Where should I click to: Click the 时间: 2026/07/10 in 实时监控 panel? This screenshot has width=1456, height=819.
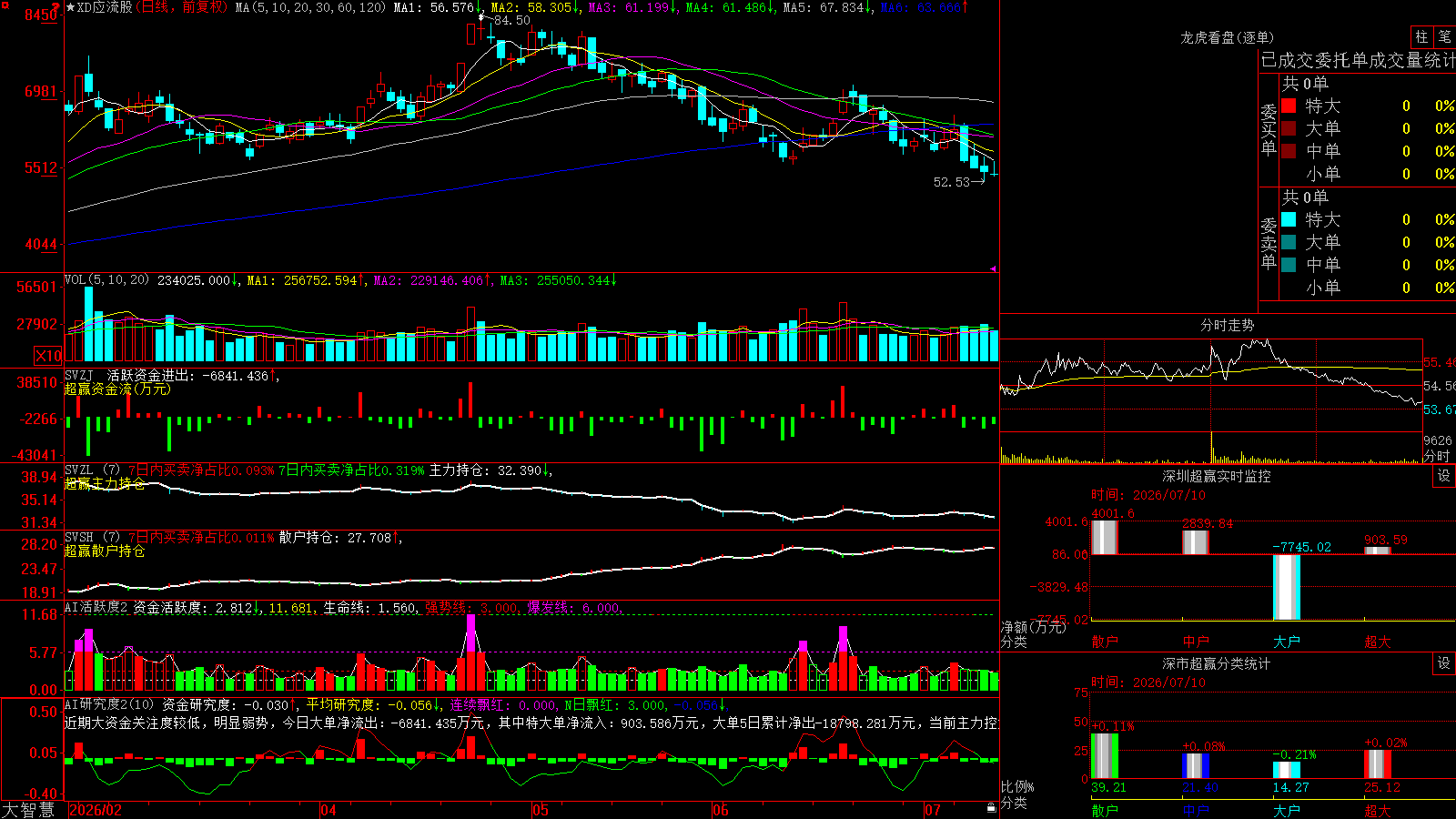[x=1148, y=495]
